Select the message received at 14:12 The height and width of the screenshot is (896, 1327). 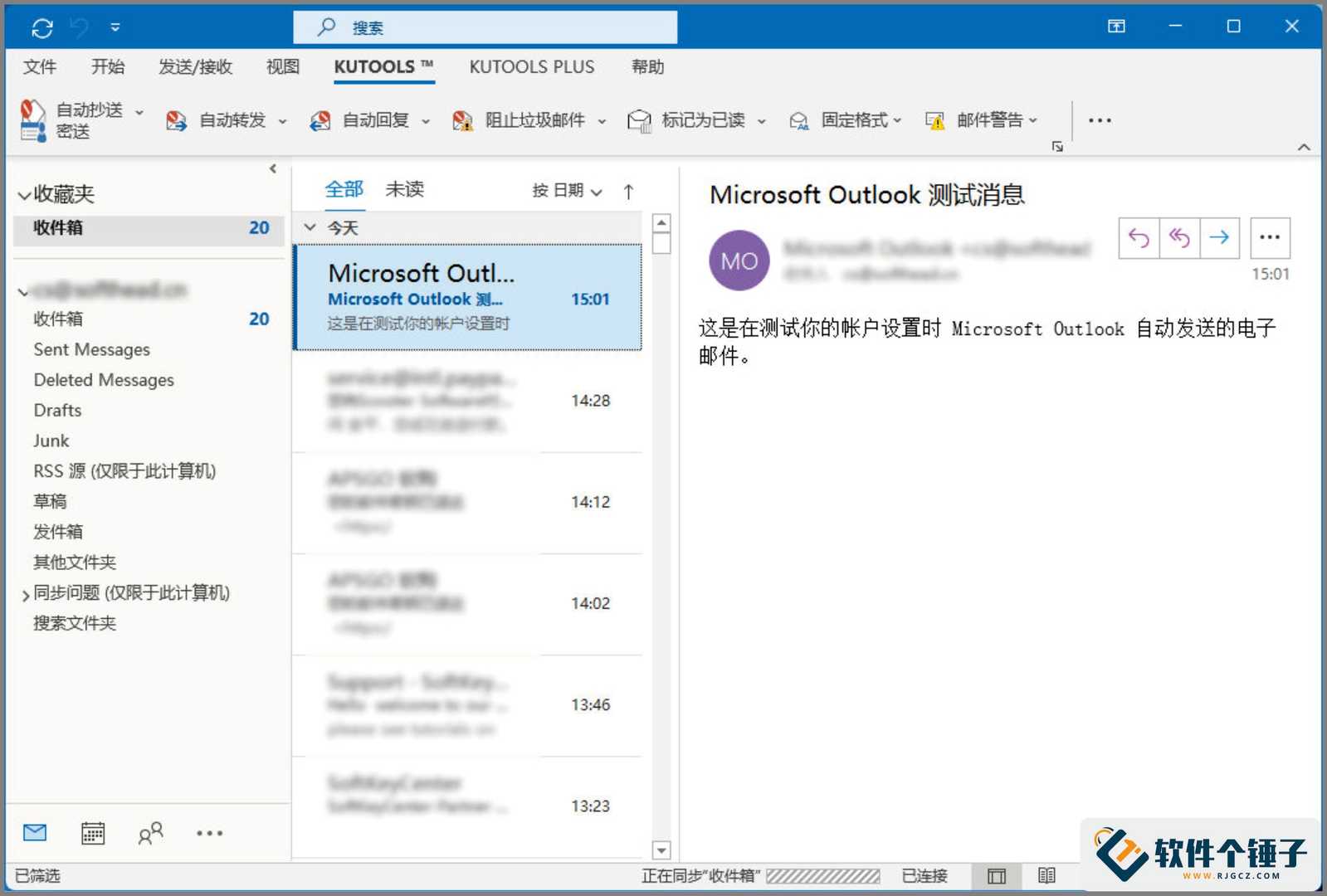click(468, 503)
